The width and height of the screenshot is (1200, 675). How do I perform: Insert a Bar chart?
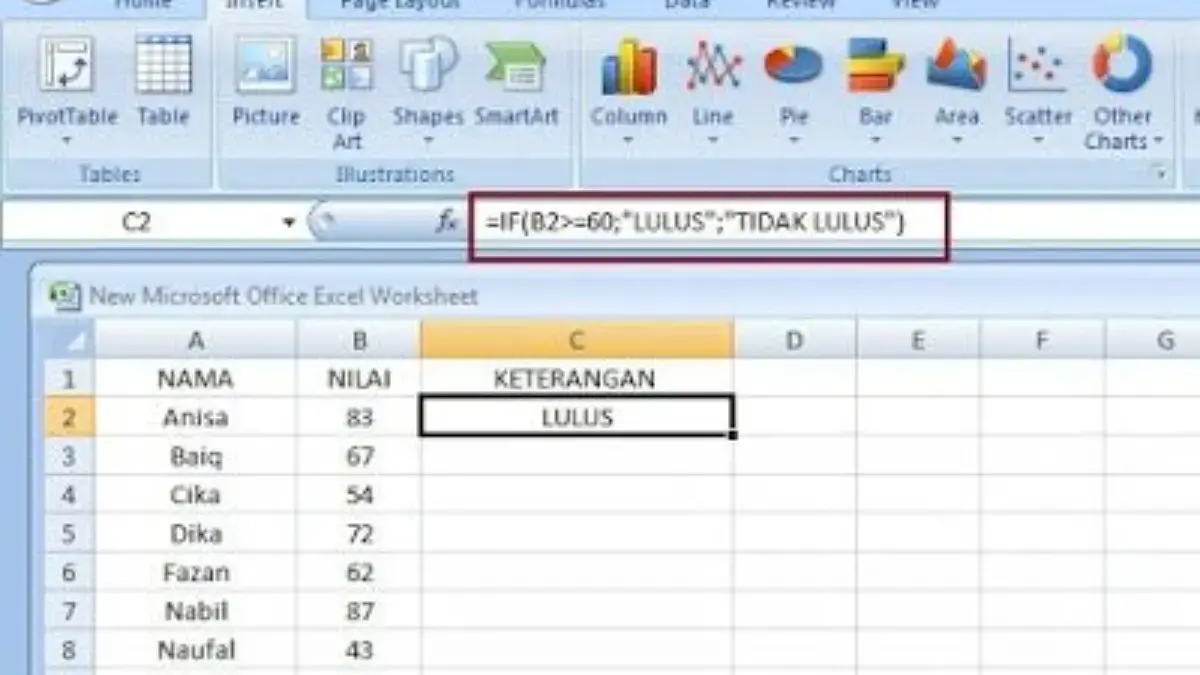(875, 90)
